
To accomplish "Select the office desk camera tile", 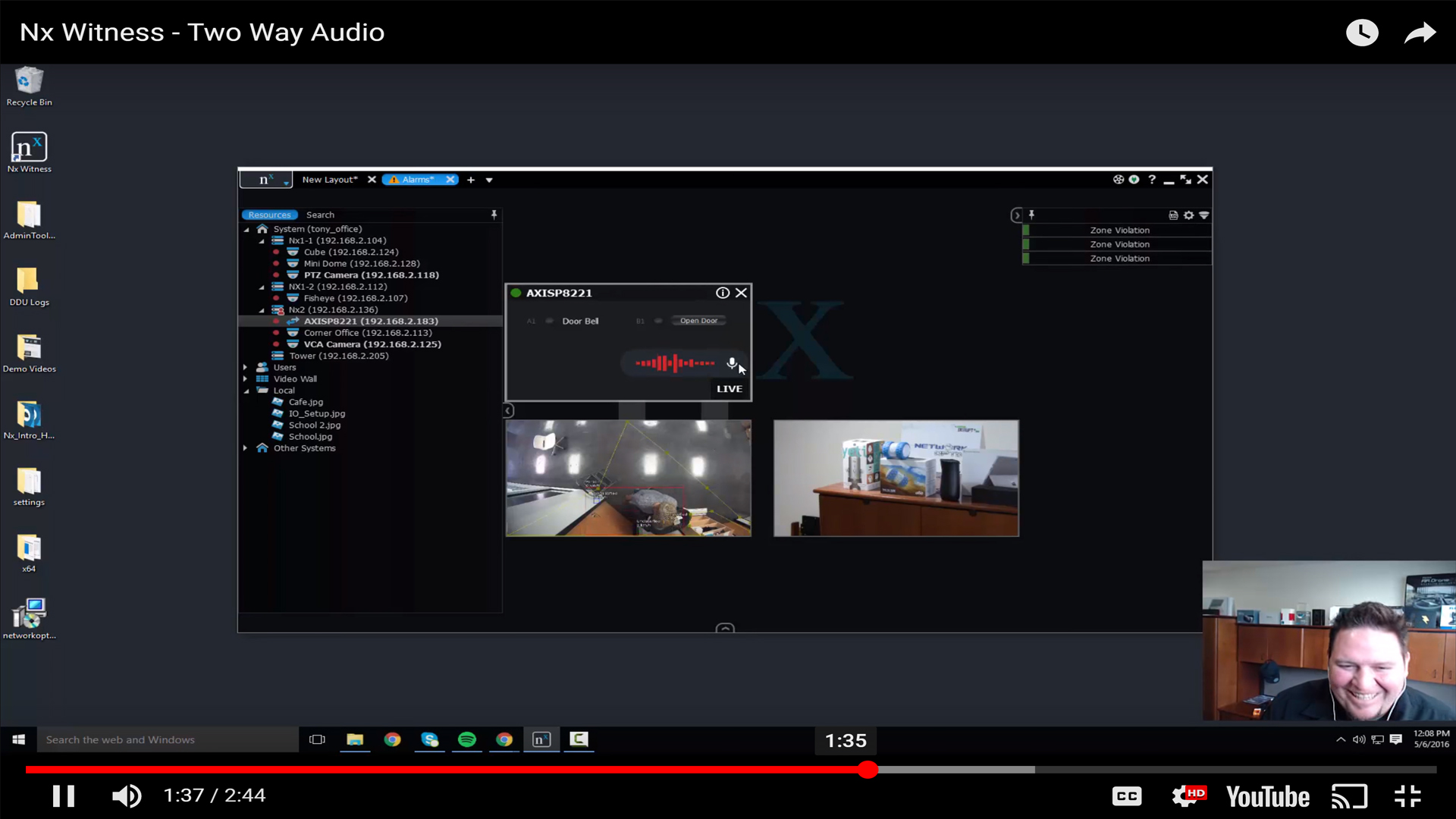I will coord(896,479).
